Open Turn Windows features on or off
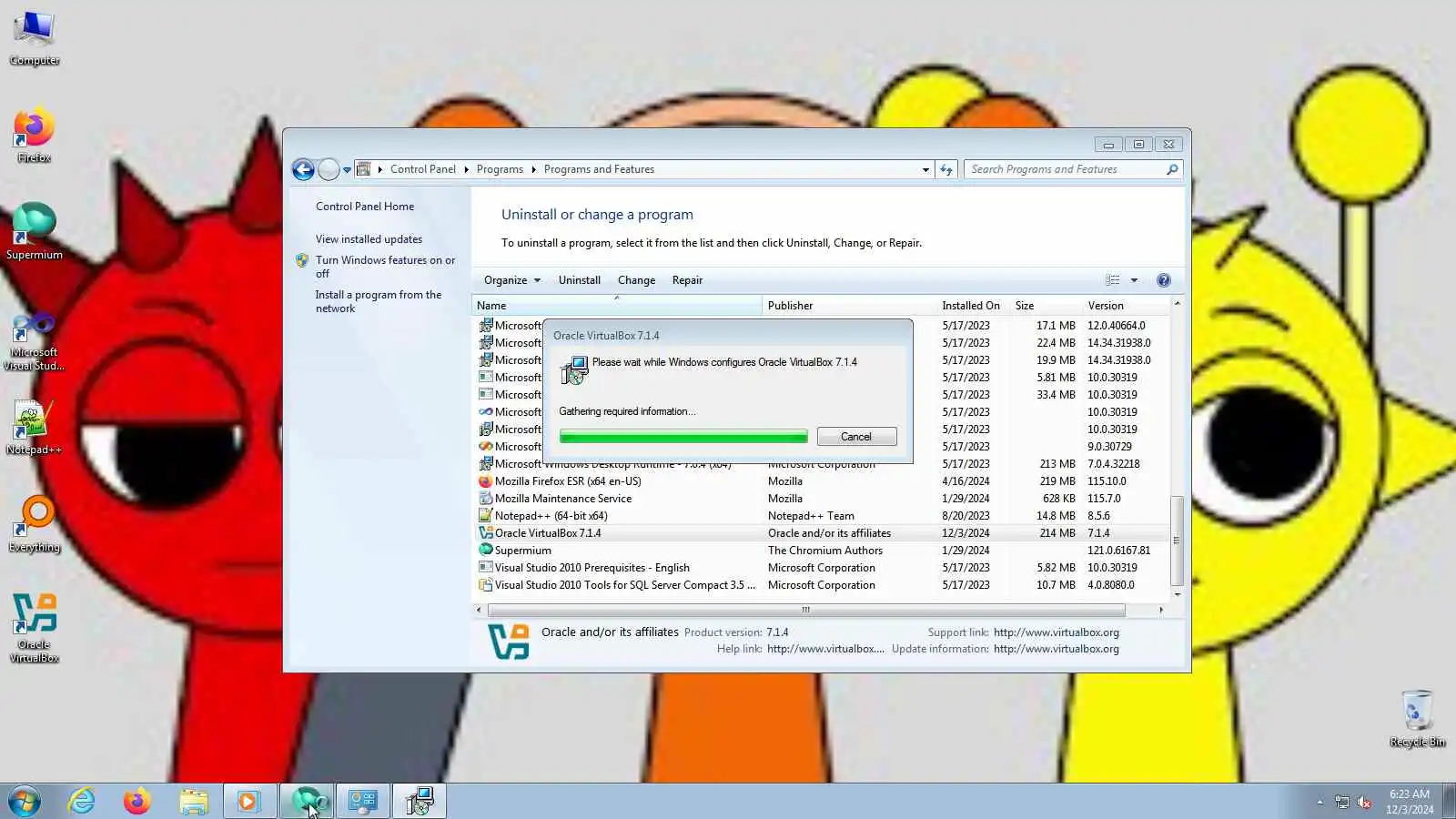 pyautogui.click(x=385, y=267)
